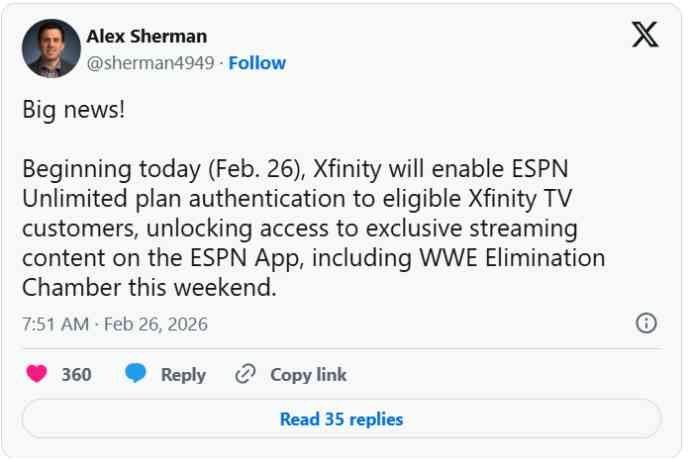This screenshot has height=462, width=689.
Task: Click the 360 likes count
Action: point(76,375)
